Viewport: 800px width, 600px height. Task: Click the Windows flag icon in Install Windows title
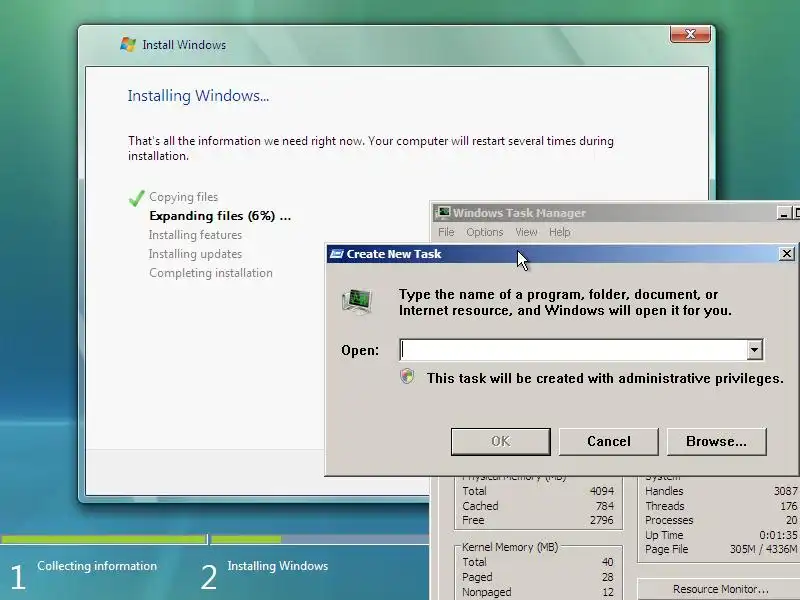[128, 44]
